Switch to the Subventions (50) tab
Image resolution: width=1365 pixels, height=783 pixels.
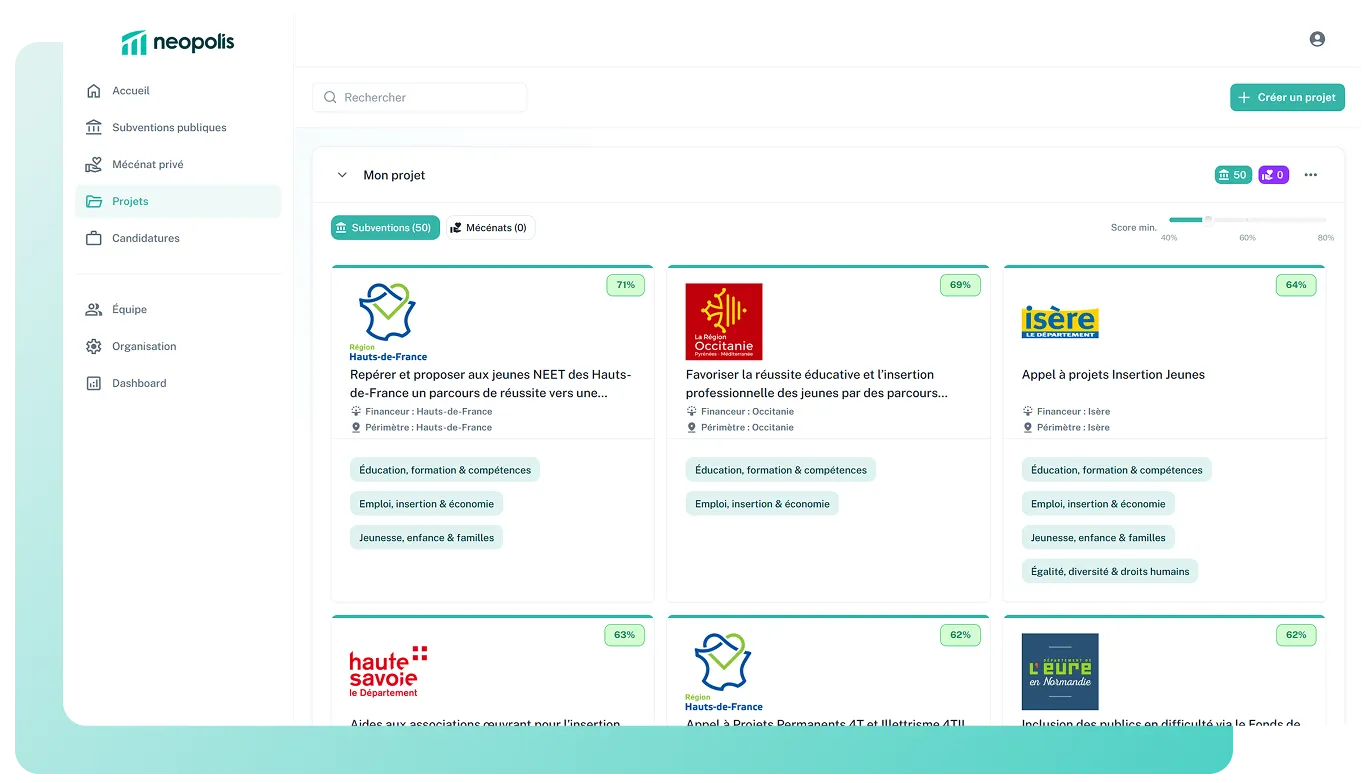[x=385, y=228]
